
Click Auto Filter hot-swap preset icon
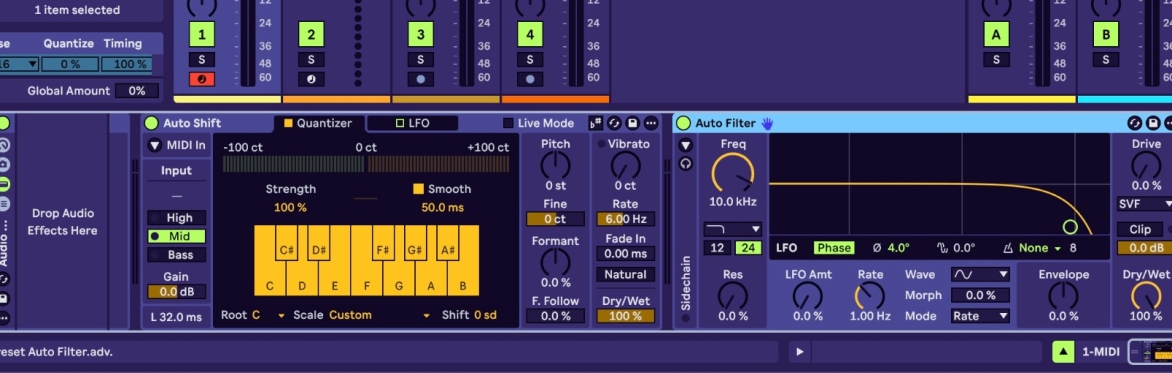1135,123
